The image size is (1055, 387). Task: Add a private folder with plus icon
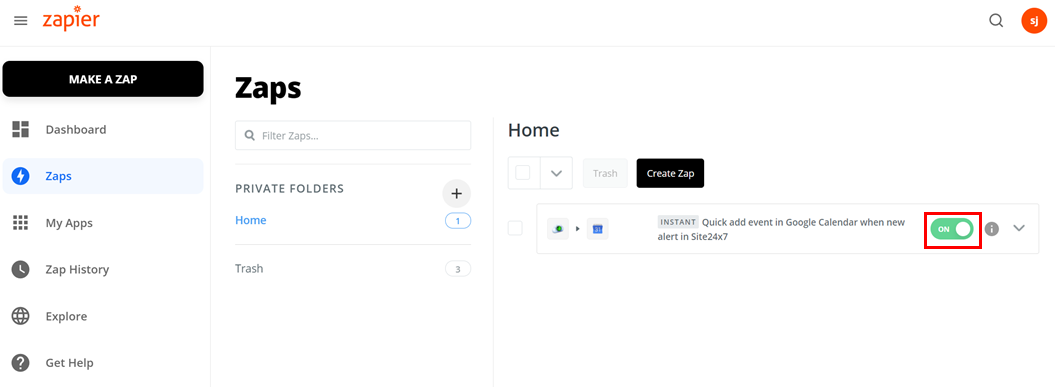(457, 194)
